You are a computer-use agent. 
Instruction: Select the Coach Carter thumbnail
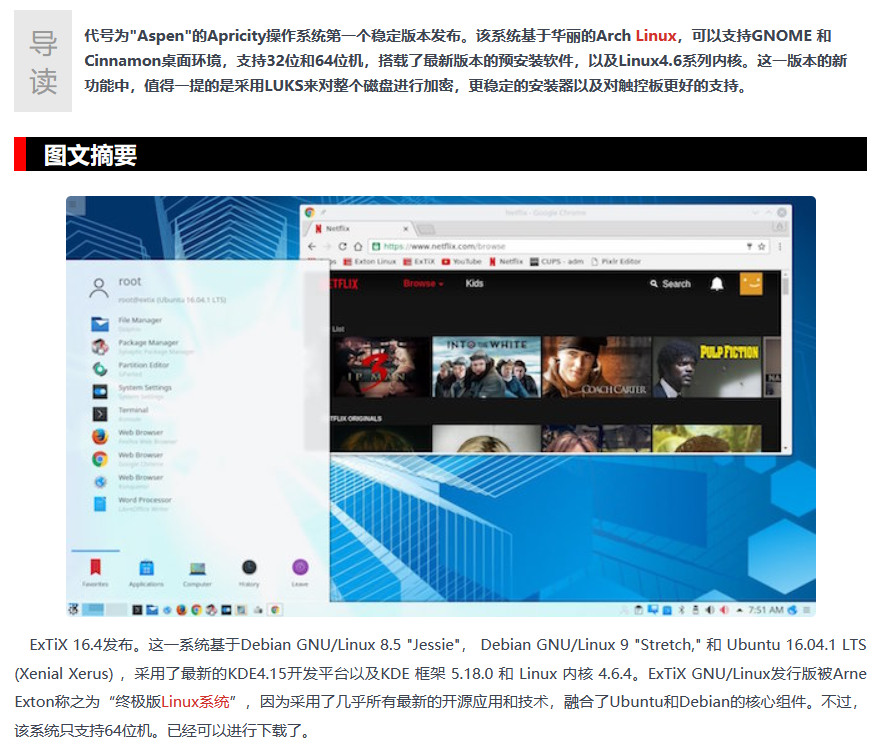(597, 367)
